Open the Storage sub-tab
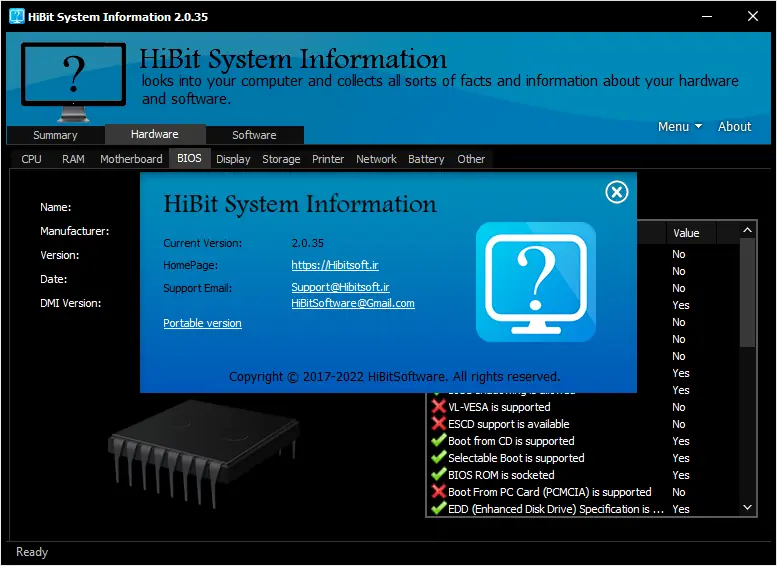The height and width of the screenshot is (566, 777). (x=281, y=159)
